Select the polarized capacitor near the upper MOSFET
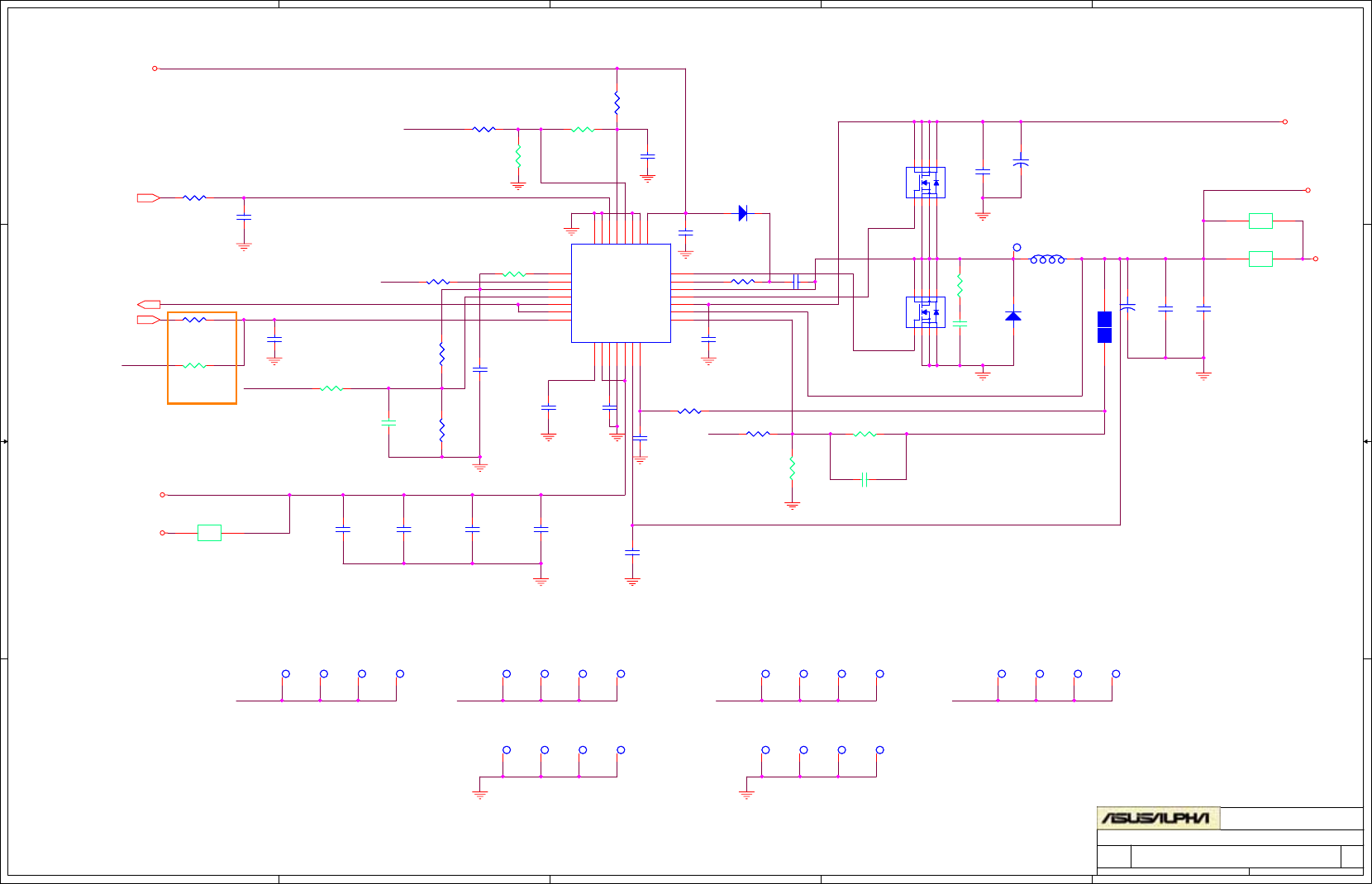The height and width of the screenshot is (884, 1372). (1021, 163)
